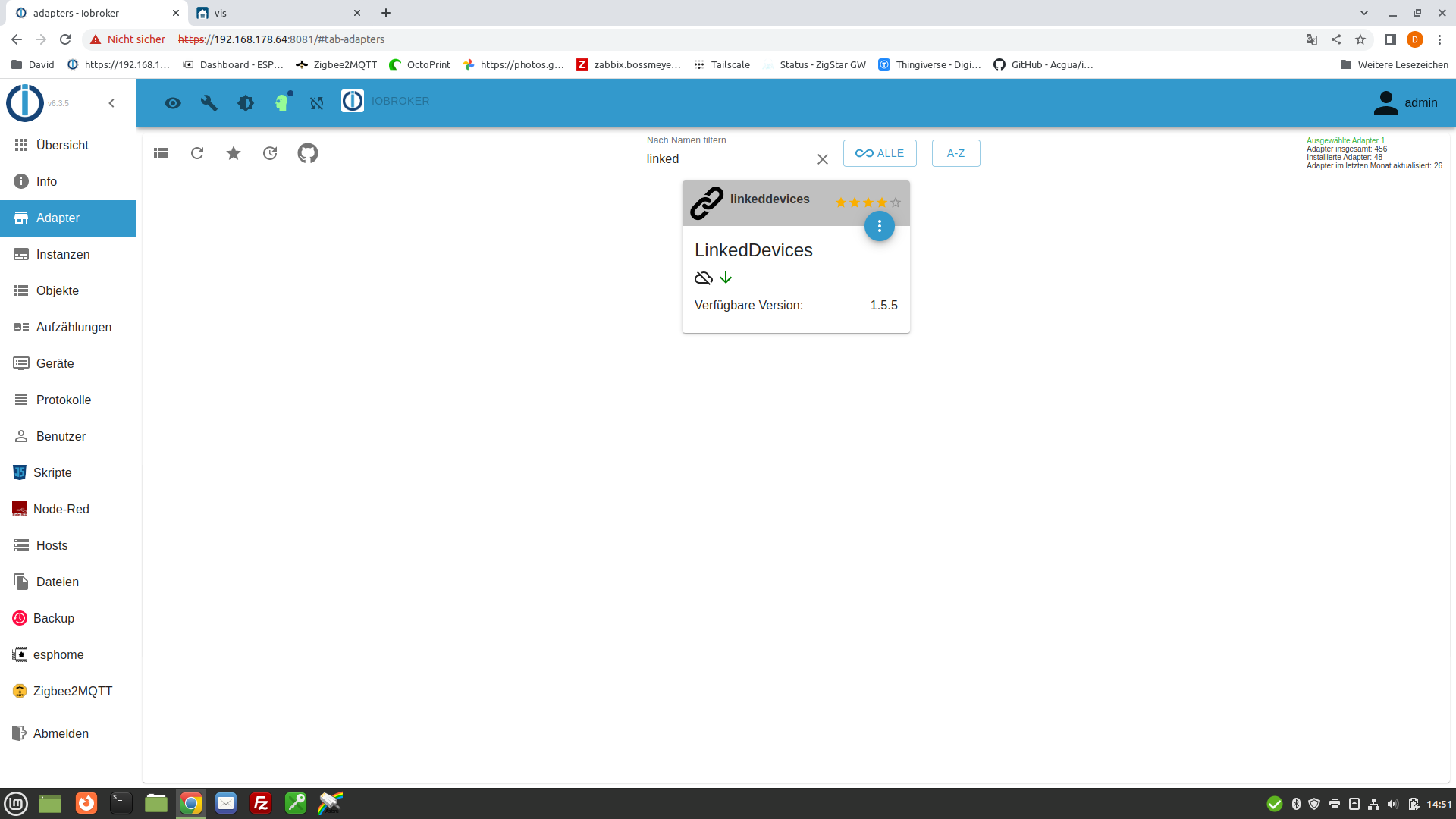Open Übersicht in the sidebar
1456x819 pixels.
[68, 145]
